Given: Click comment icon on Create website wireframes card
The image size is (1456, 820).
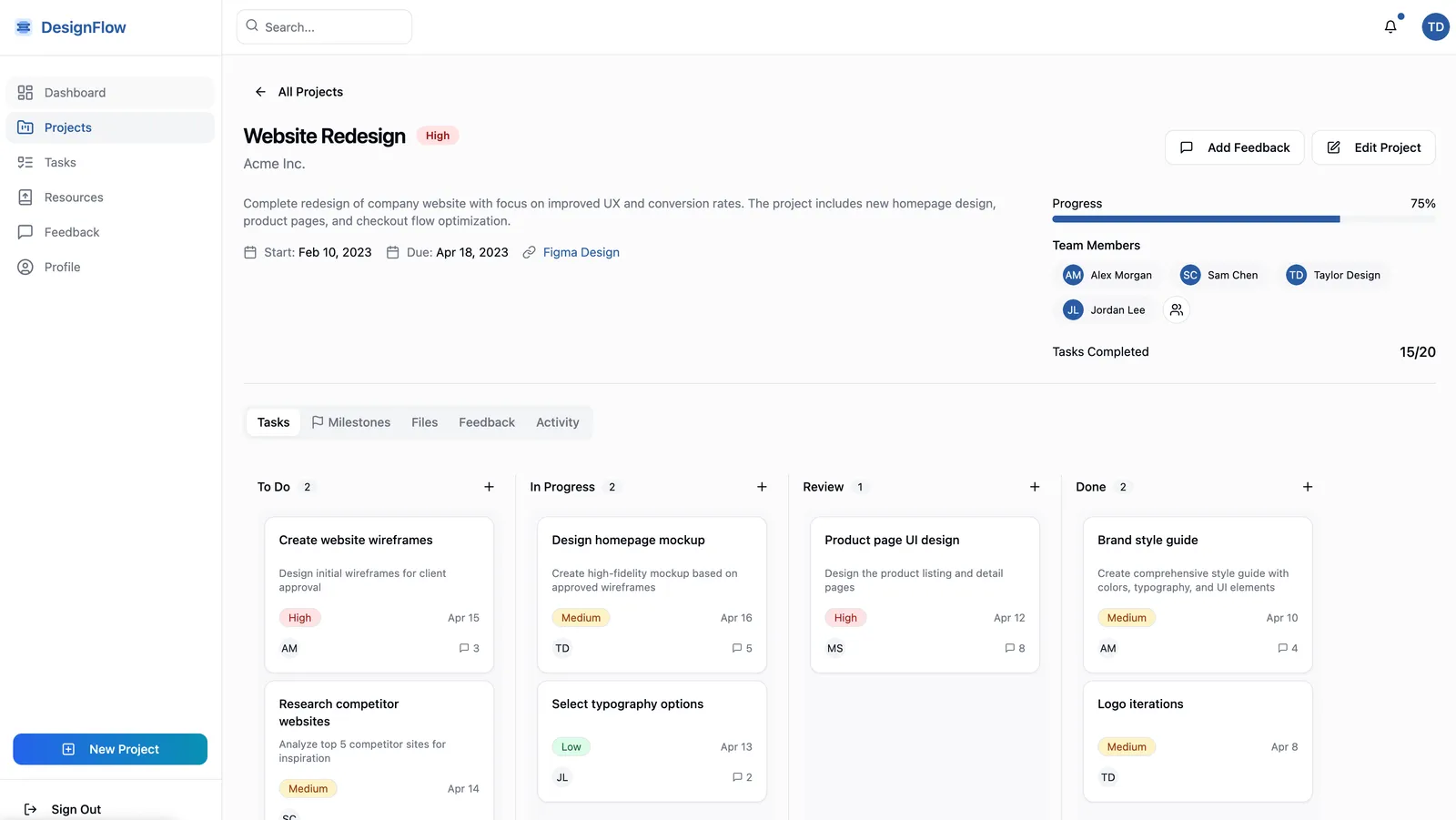Looking at the screenshot, I should click(464, 648).
